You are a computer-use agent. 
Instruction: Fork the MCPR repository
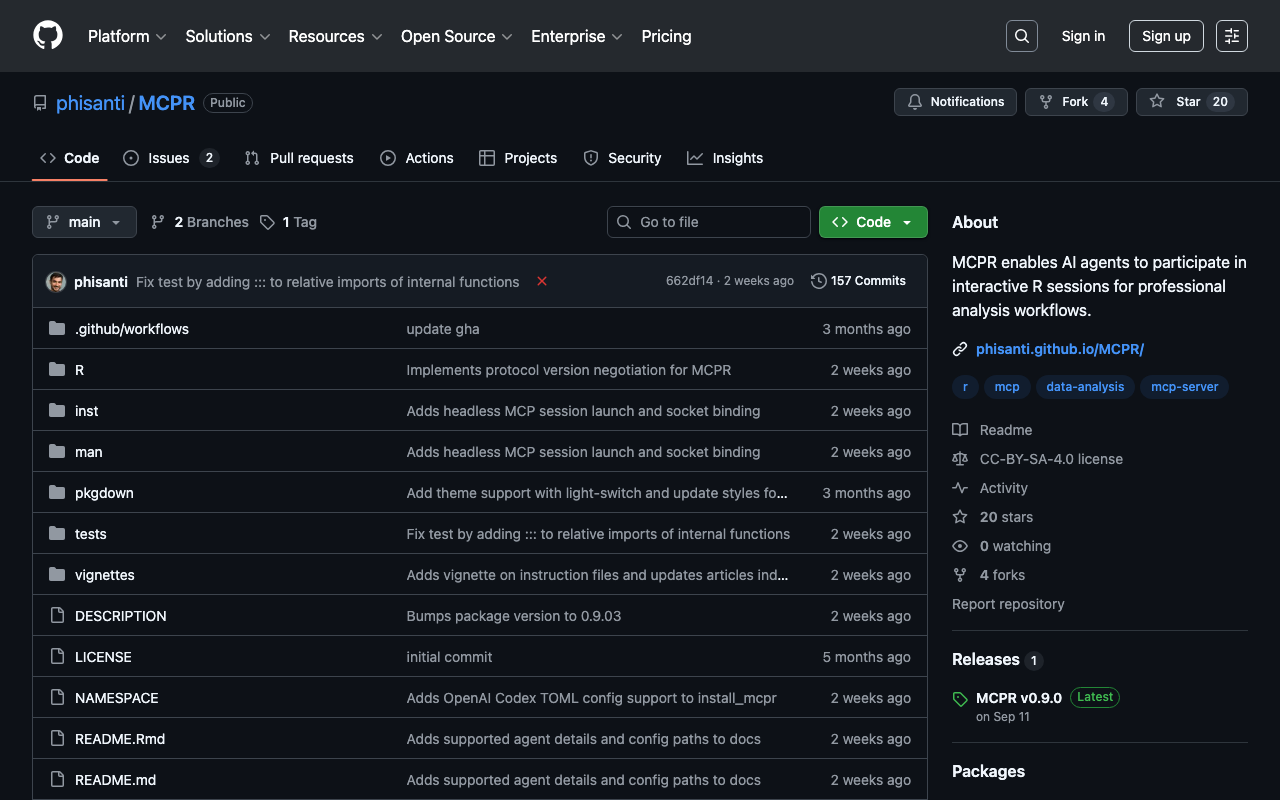(1075, 102)
